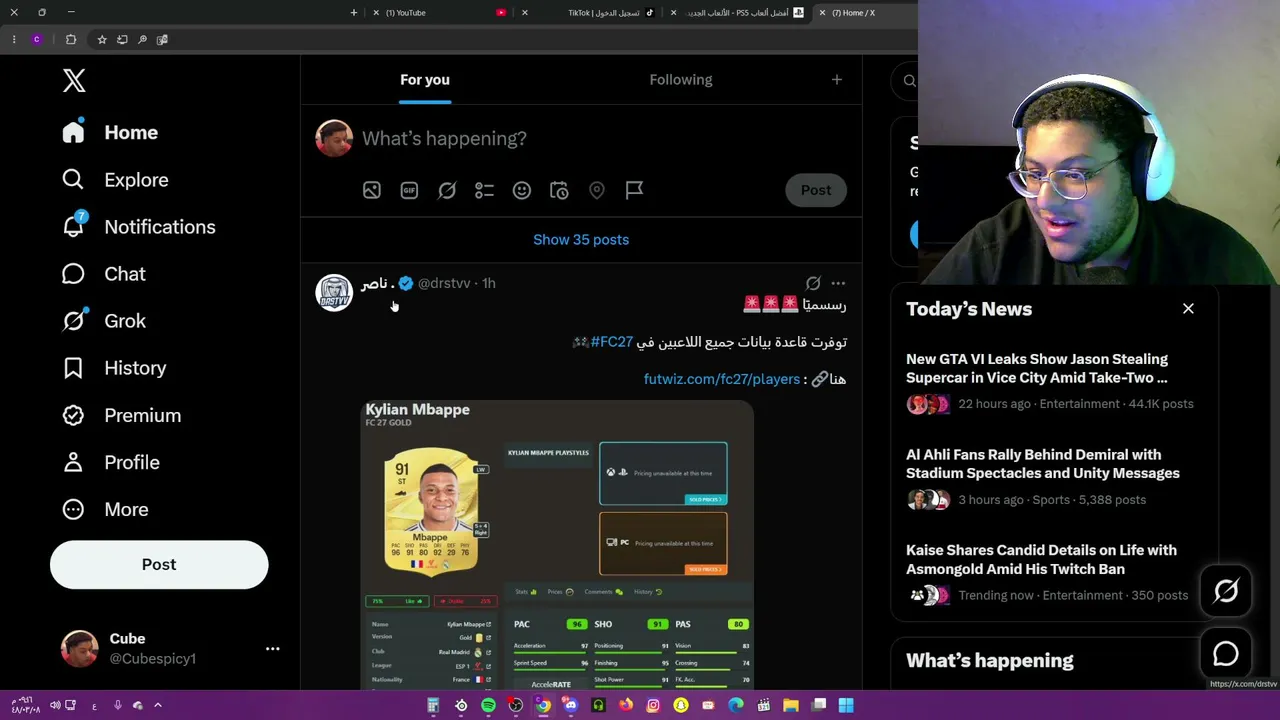Image resolution: width=1280 pixels, height=720 pixels.
Task: Open Premium in the left sidebar
Action: point(121,415)
